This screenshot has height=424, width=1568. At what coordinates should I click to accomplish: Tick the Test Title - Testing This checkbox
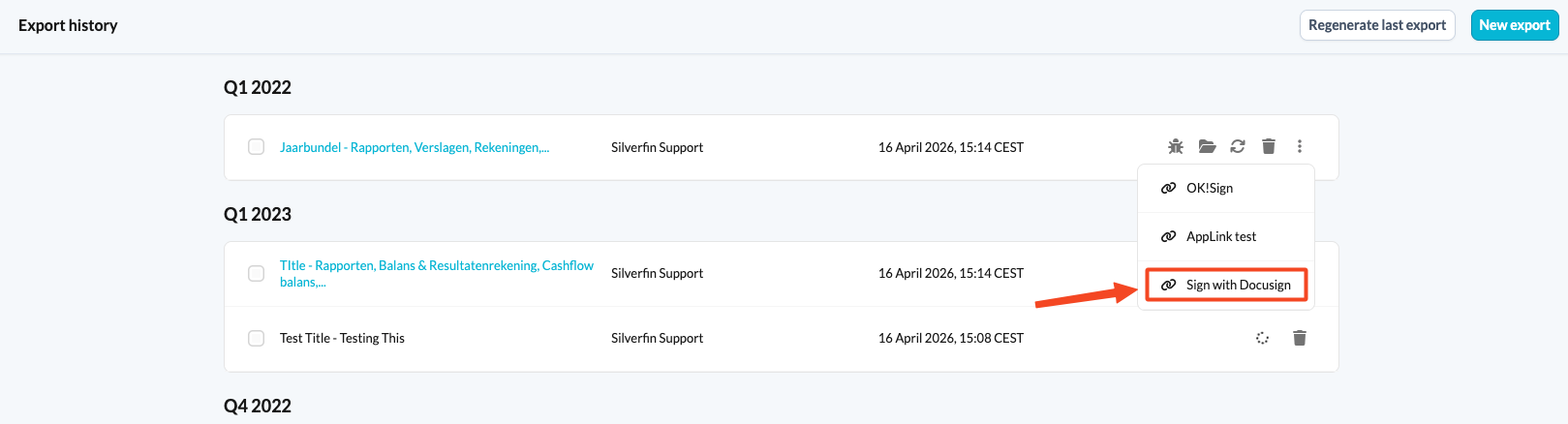(x=256, y=338)
